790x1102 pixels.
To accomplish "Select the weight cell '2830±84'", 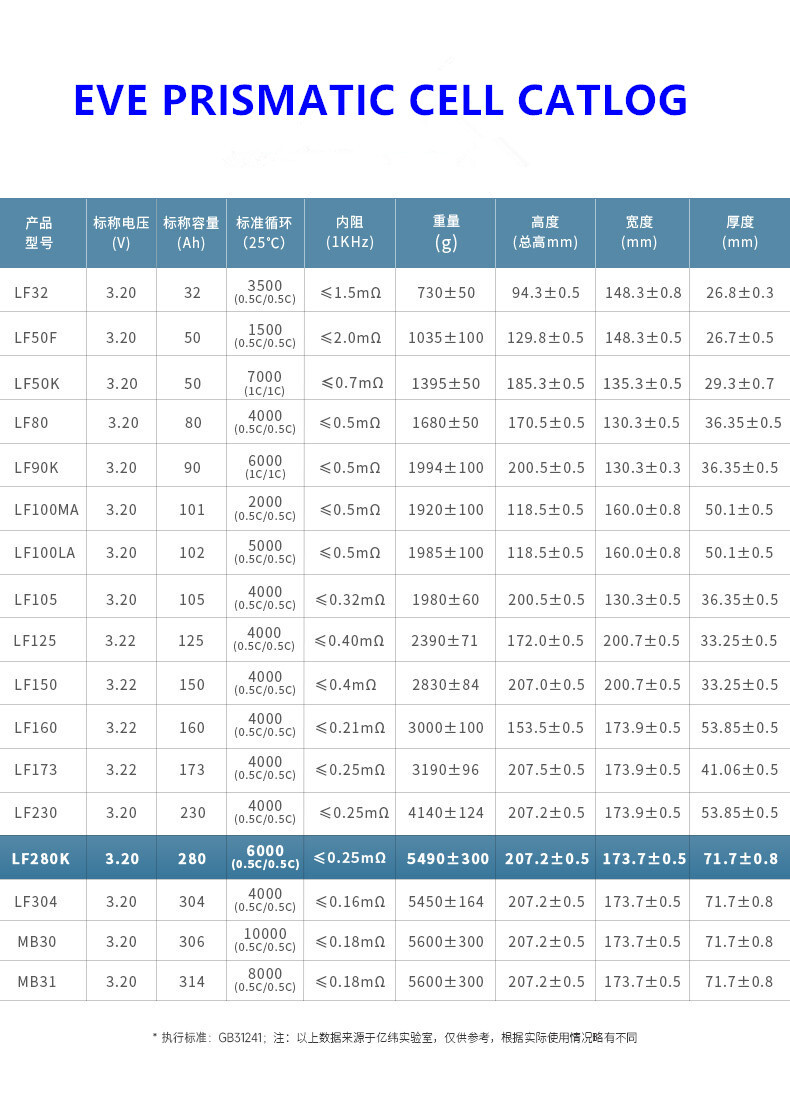I will [446, 685].
